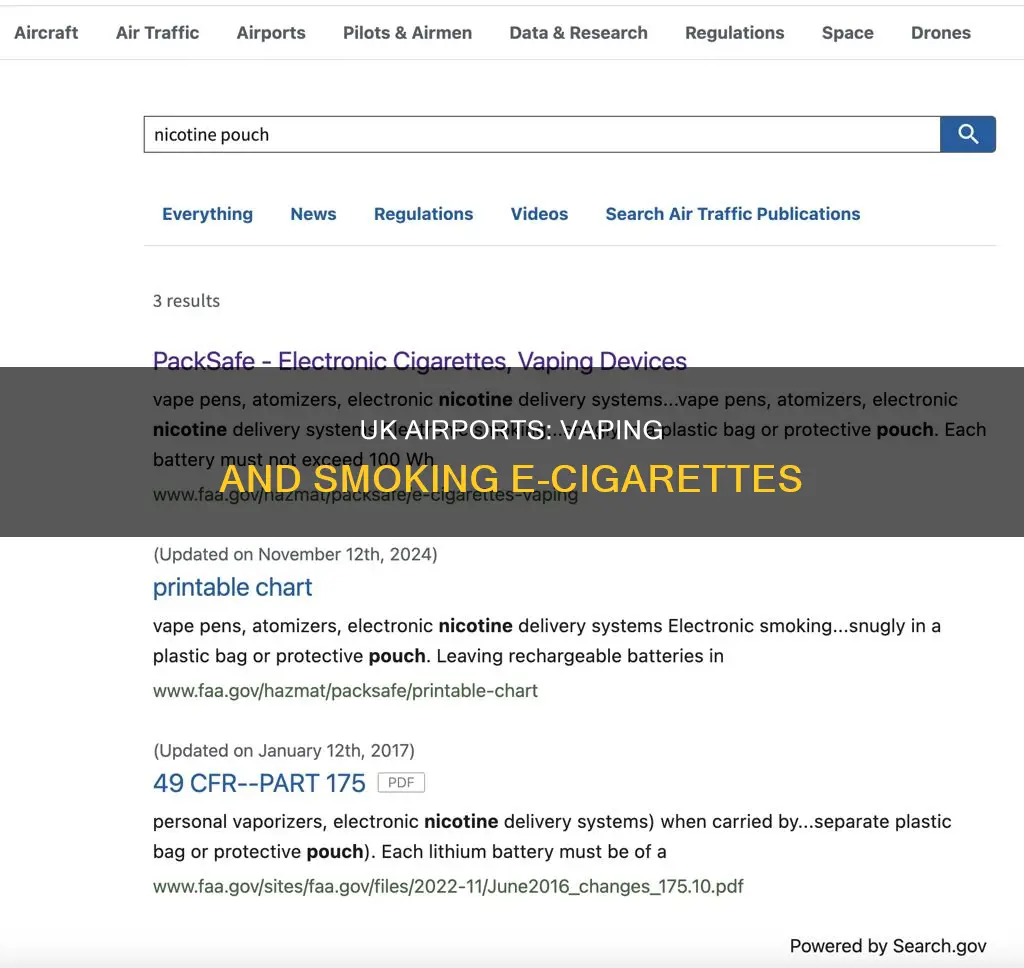Open Search Air Traffic Publications
Viewport: 1024px width, 968px height.
(733, 214)
